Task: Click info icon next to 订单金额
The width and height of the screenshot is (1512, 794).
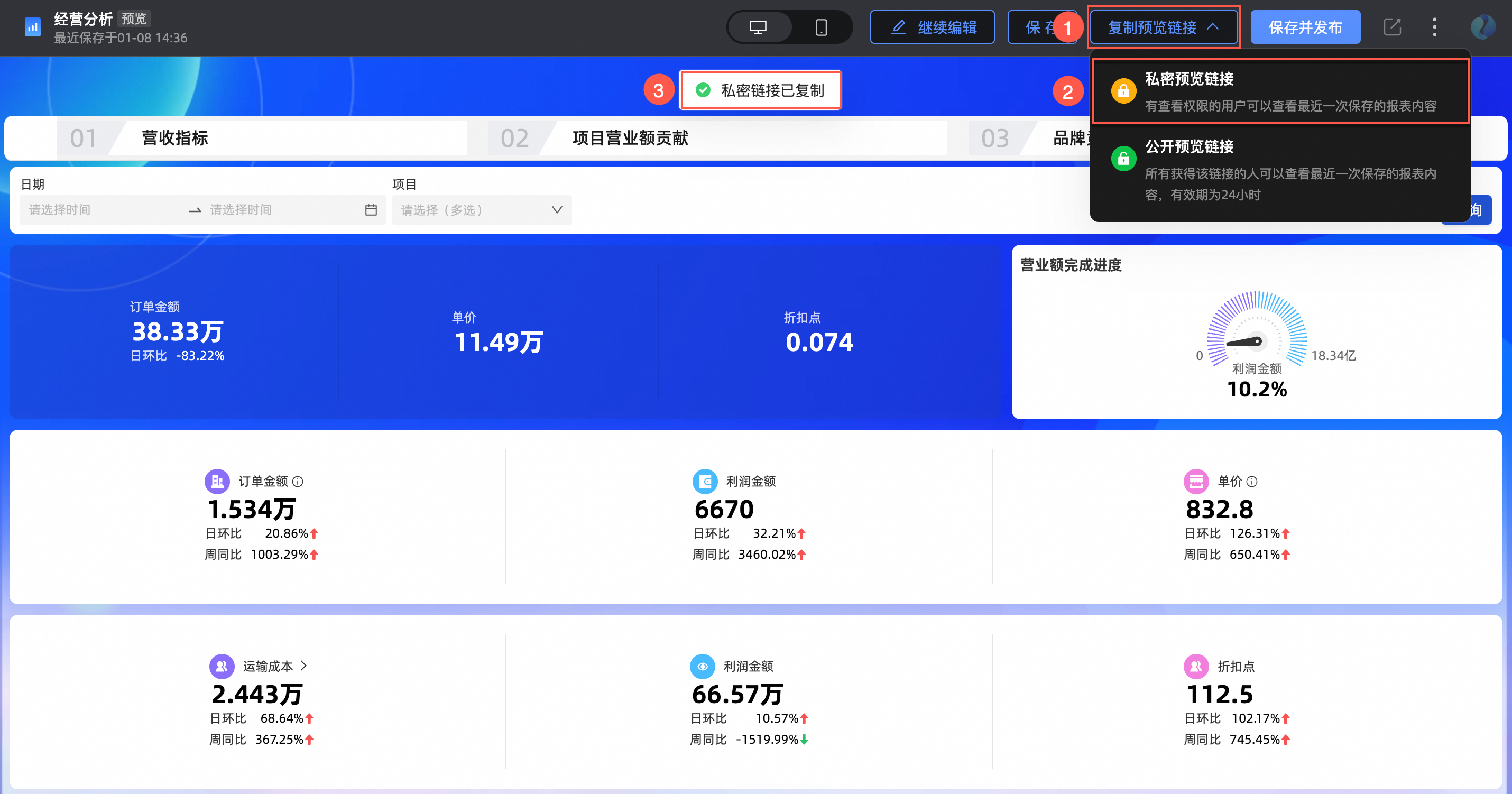Action: tap(298, 481)
